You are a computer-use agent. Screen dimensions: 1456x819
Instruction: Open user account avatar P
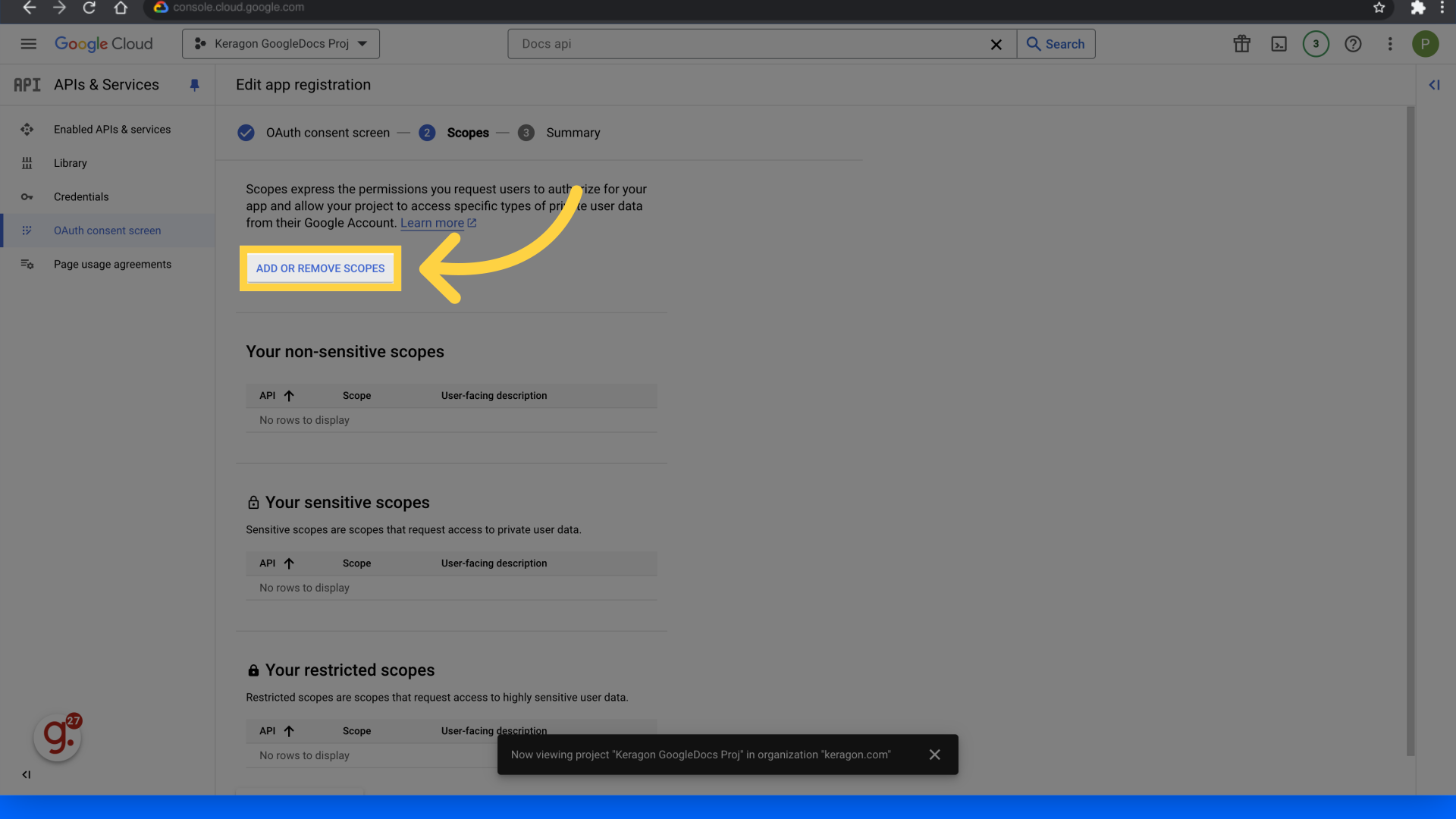[1425, 44]
